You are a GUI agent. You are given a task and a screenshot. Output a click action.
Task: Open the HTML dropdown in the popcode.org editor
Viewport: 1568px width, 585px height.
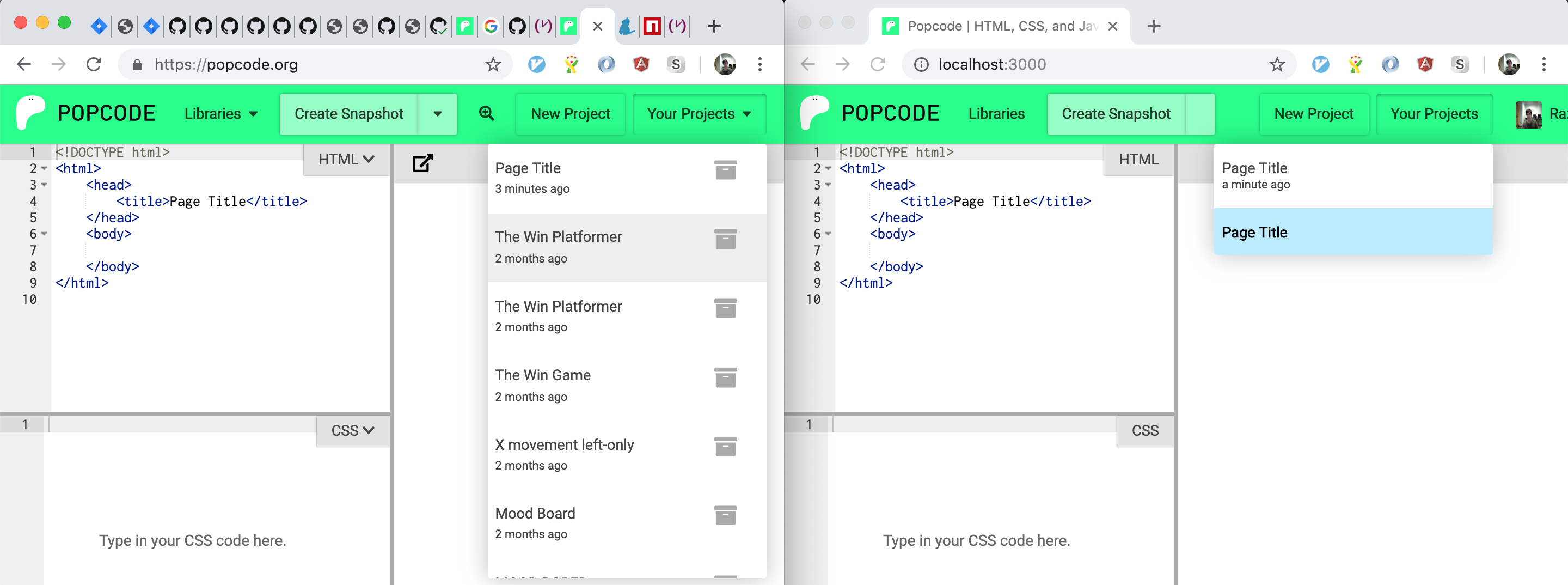[x=346, y=160]
